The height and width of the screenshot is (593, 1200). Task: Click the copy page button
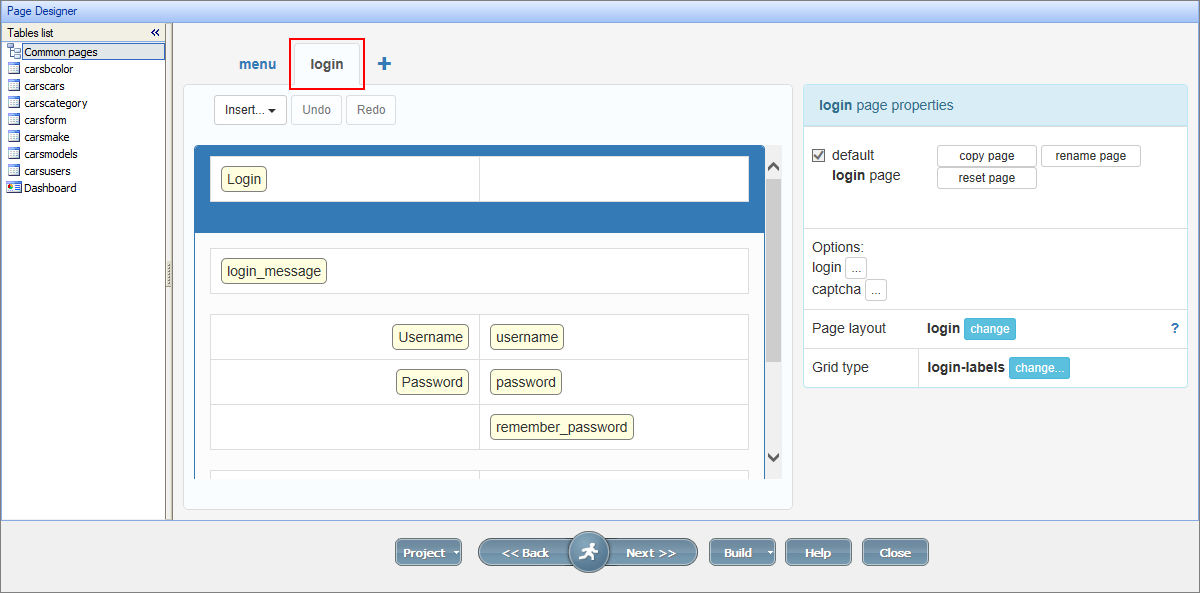(986, 155)
